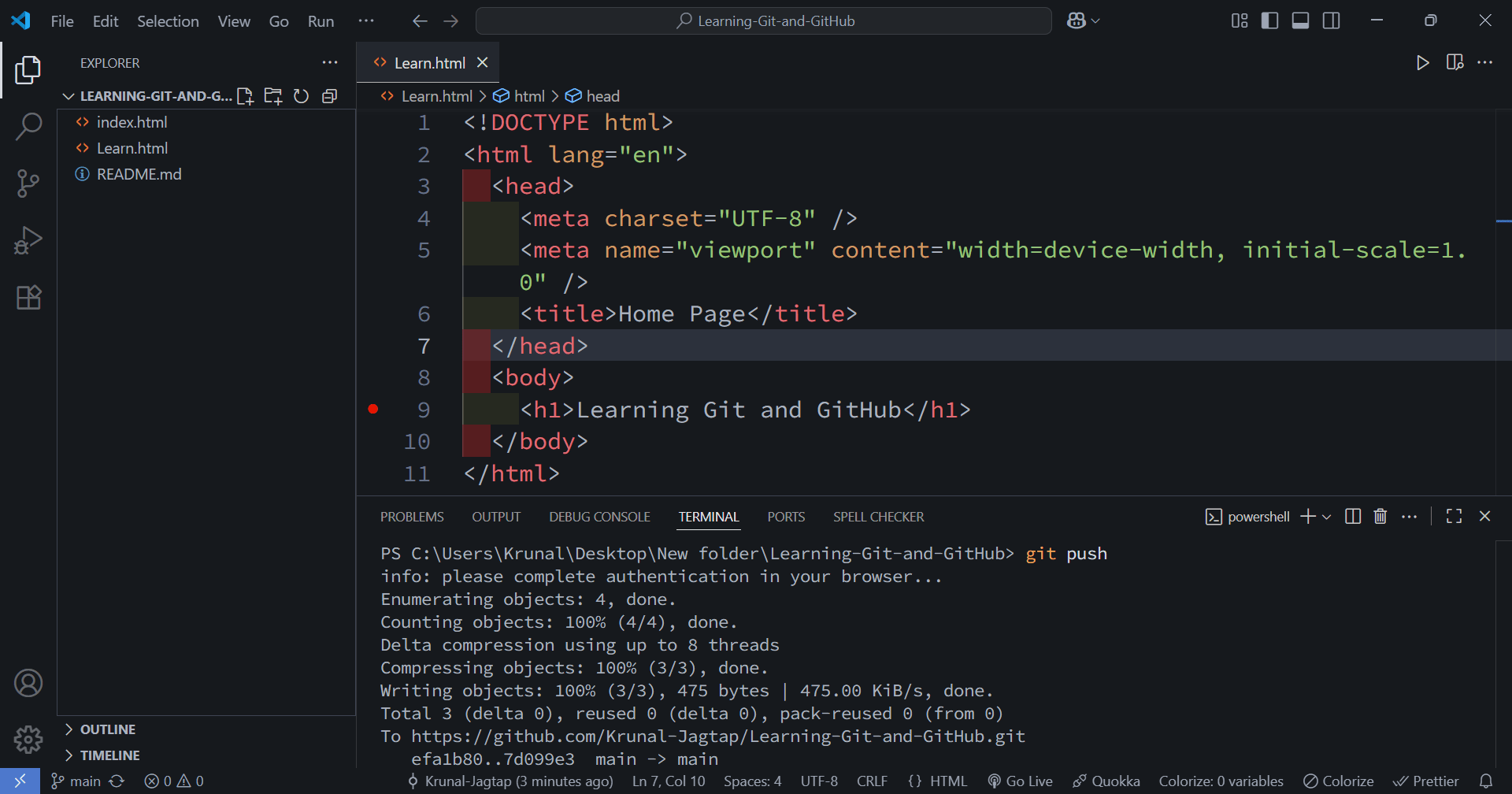Click the New Folder icon in Explorer
The width and height of the screenshot is (1512, 794).
tap(273, 96)
